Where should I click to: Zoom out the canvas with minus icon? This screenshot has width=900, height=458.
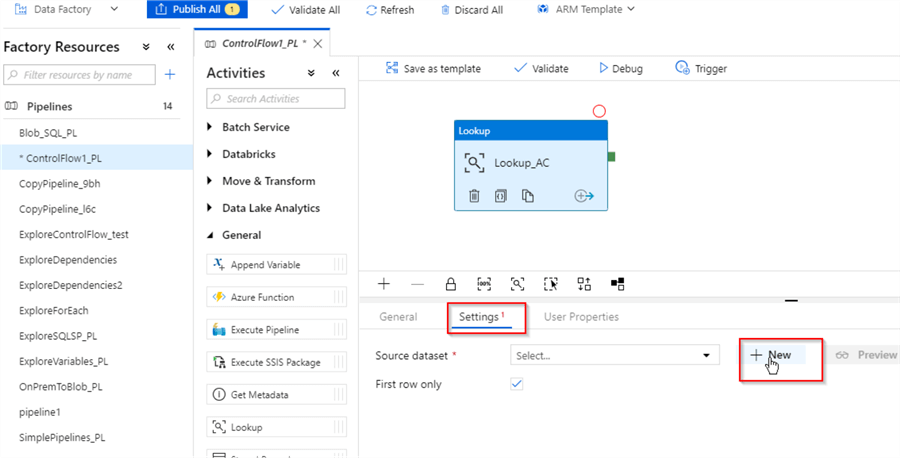417,284
